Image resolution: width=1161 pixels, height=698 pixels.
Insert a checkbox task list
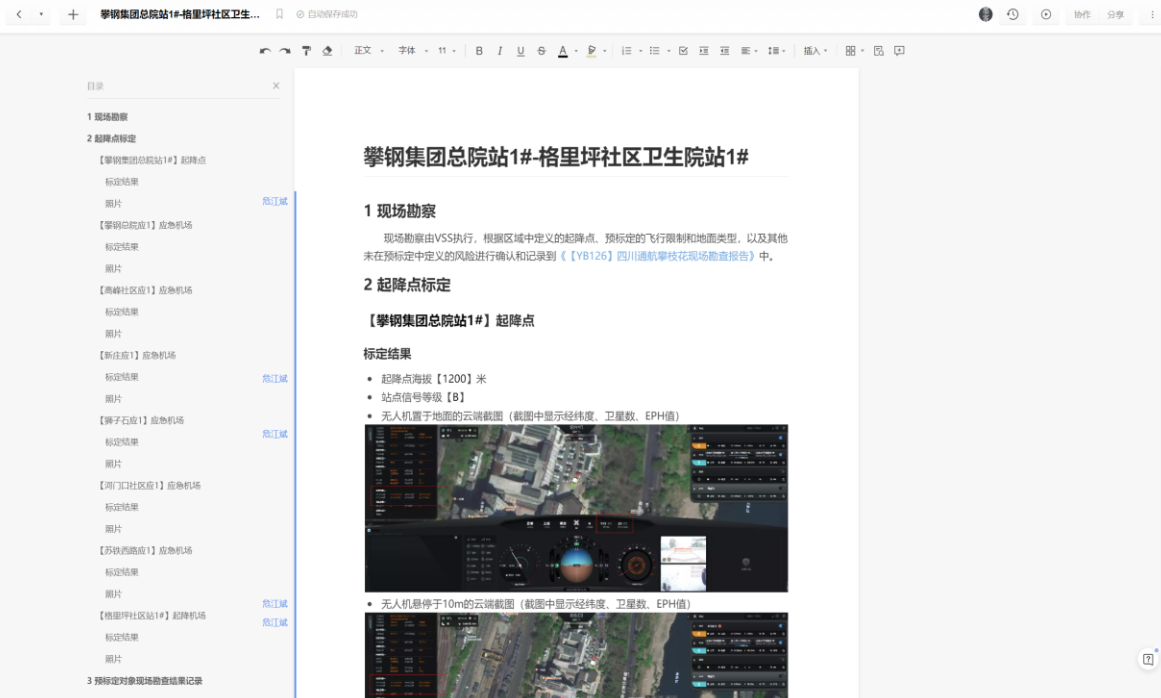pyautogui.click(x=683, y=51)
